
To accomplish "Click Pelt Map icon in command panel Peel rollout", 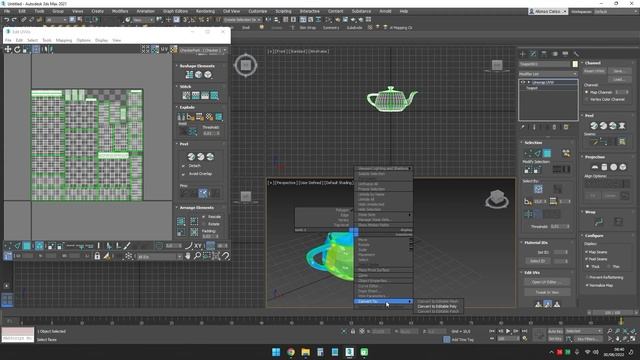I will tap(622, 126).
